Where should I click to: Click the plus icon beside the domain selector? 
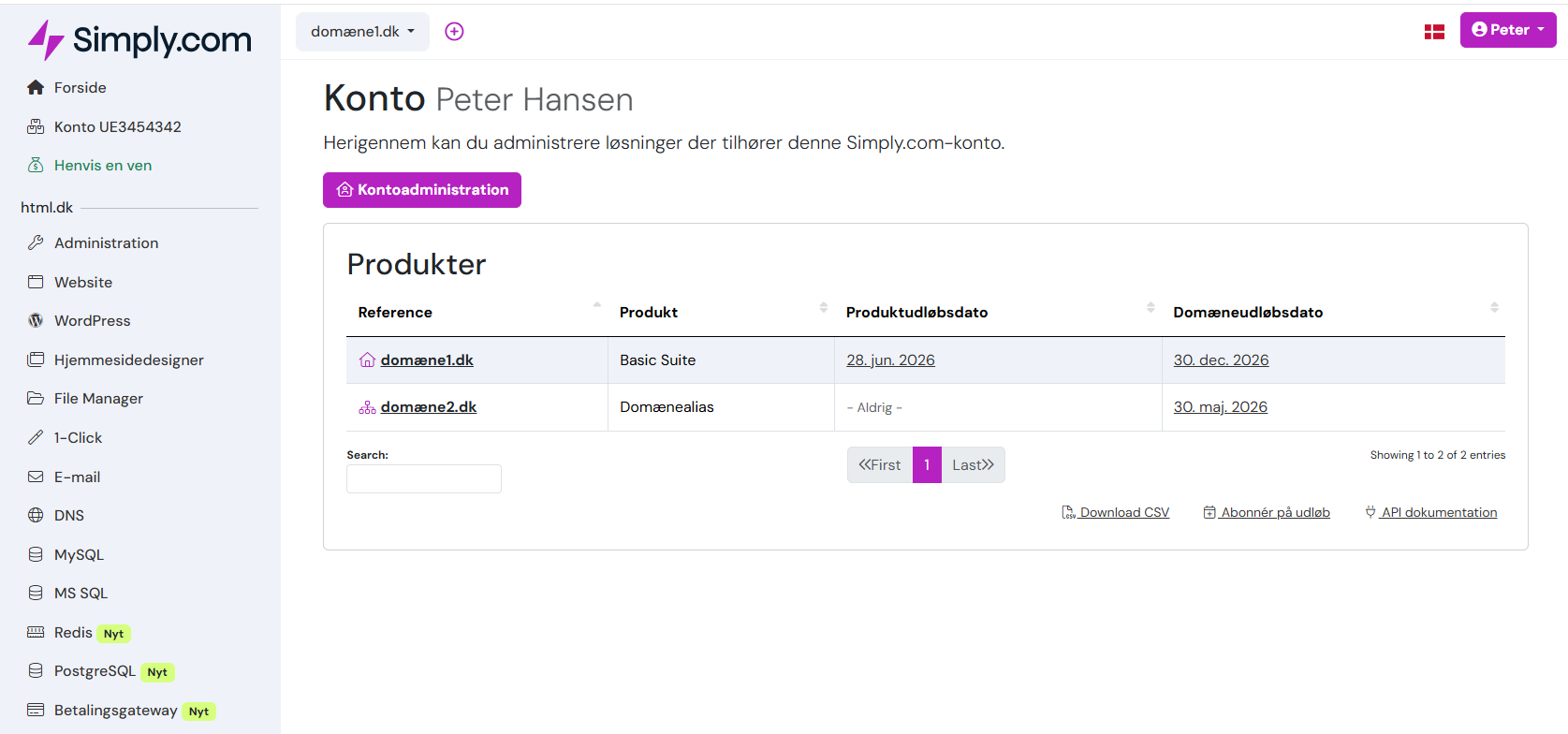(x=454, y=32)
